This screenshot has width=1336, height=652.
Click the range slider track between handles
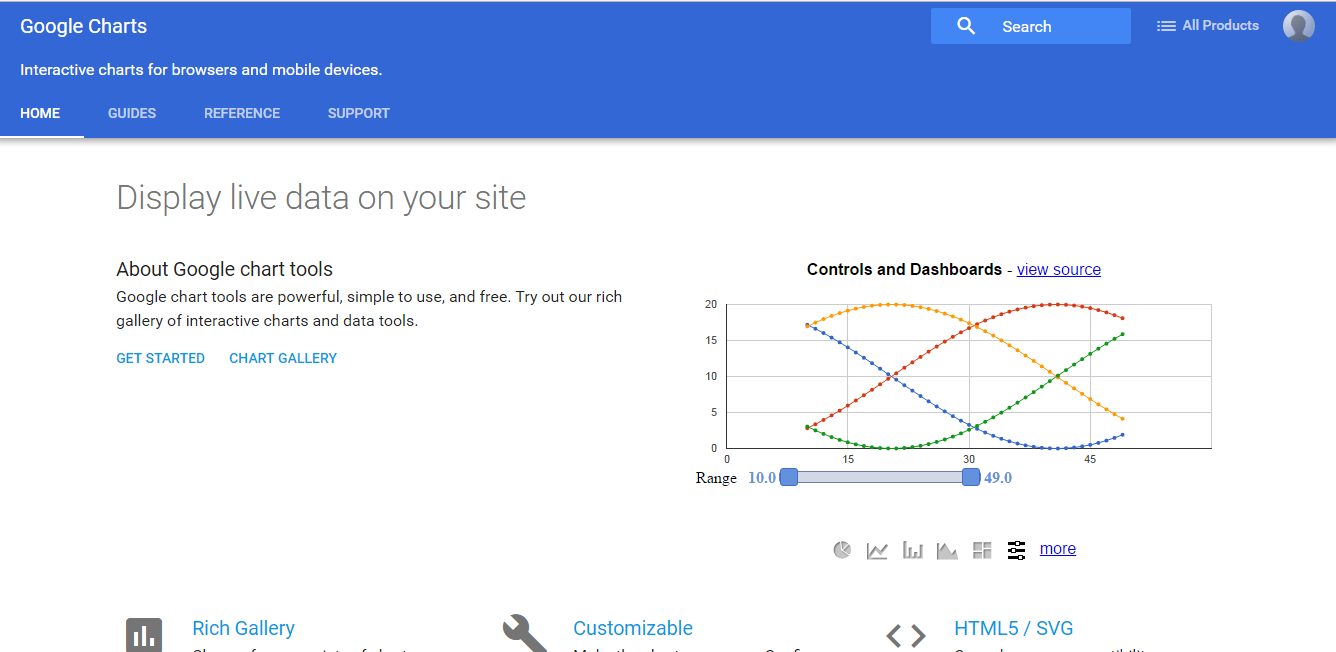coord(879,477)
